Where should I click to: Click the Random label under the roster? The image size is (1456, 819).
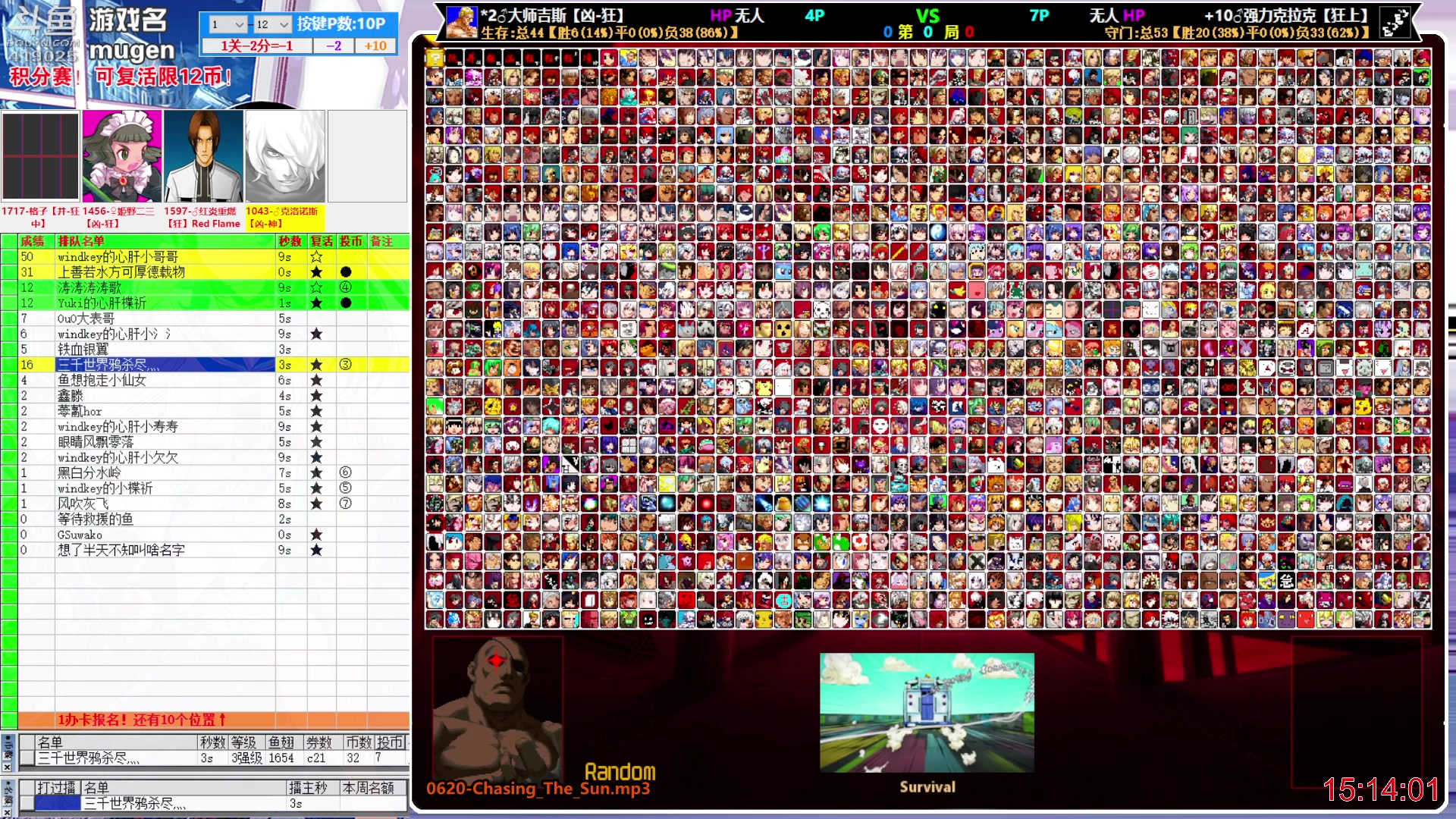(x=620, y=772)
